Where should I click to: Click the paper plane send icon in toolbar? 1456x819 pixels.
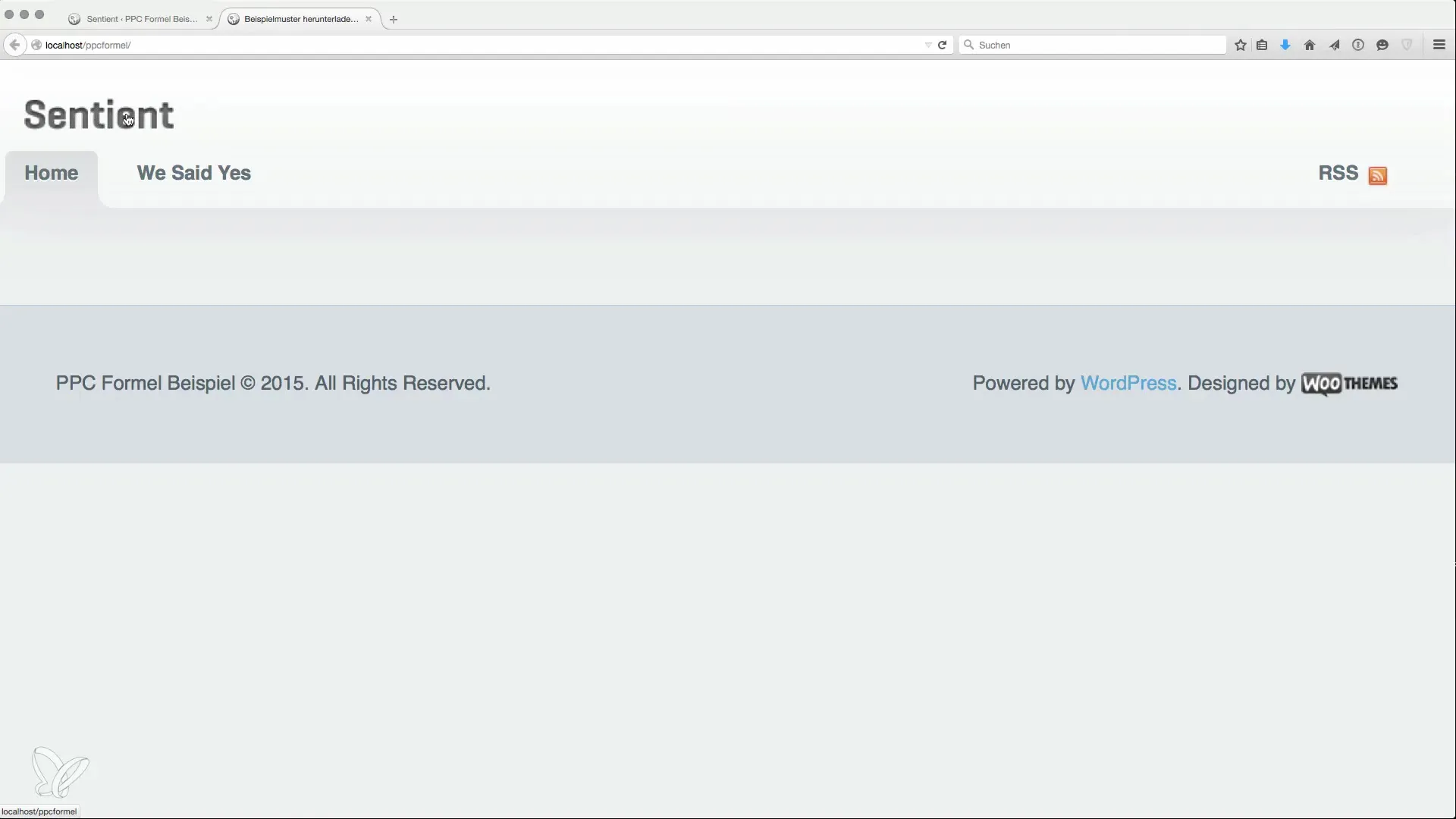pyautogui.click(x=1334, y=45)
